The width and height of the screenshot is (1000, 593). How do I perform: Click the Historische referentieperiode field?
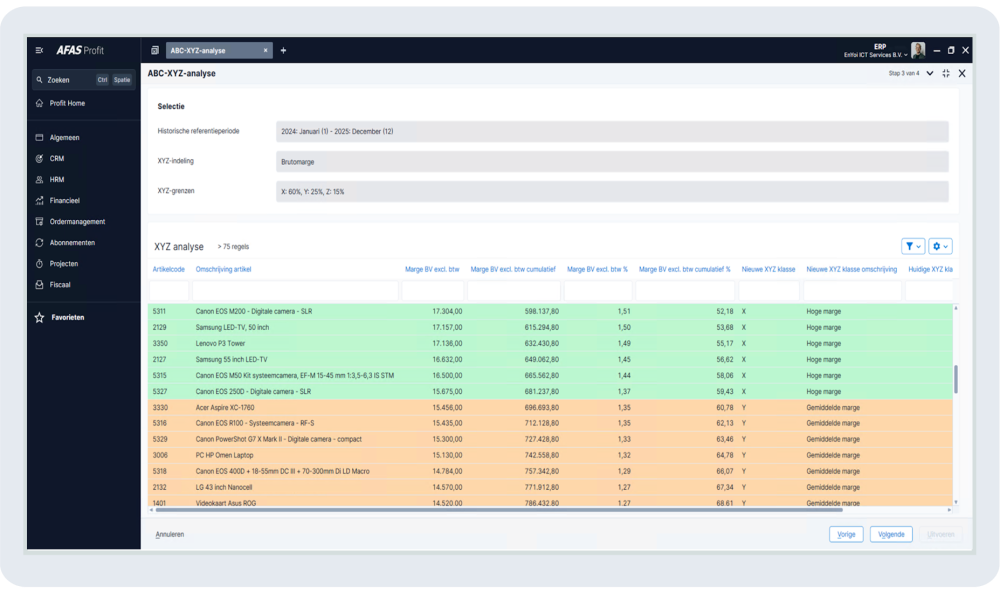pyautogui.click(x=612, y=131)
